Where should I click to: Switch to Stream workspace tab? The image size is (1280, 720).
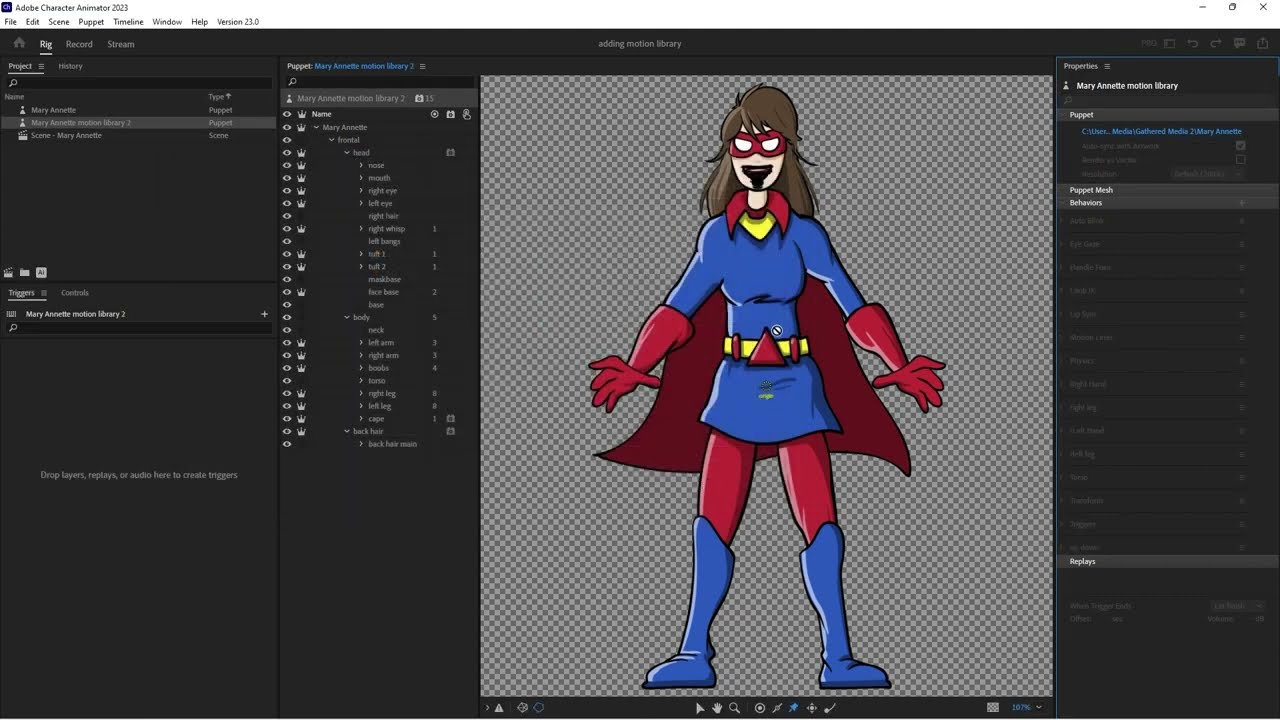121,44
